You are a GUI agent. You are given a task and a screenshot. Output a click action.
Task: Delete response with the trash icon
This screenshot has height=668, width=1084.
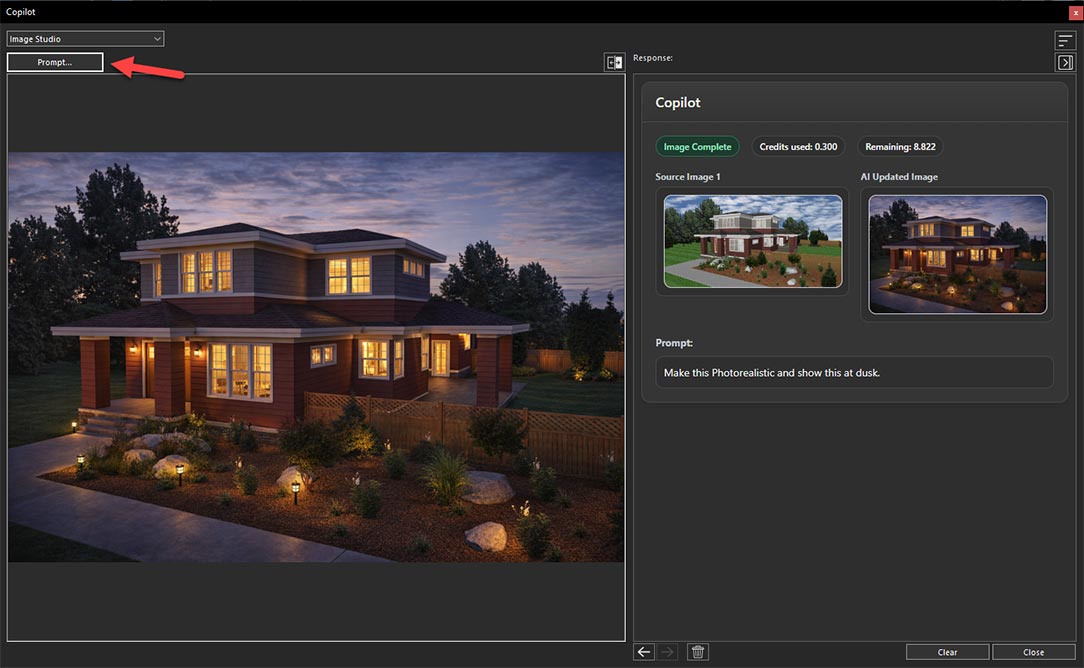coord(698,651)
